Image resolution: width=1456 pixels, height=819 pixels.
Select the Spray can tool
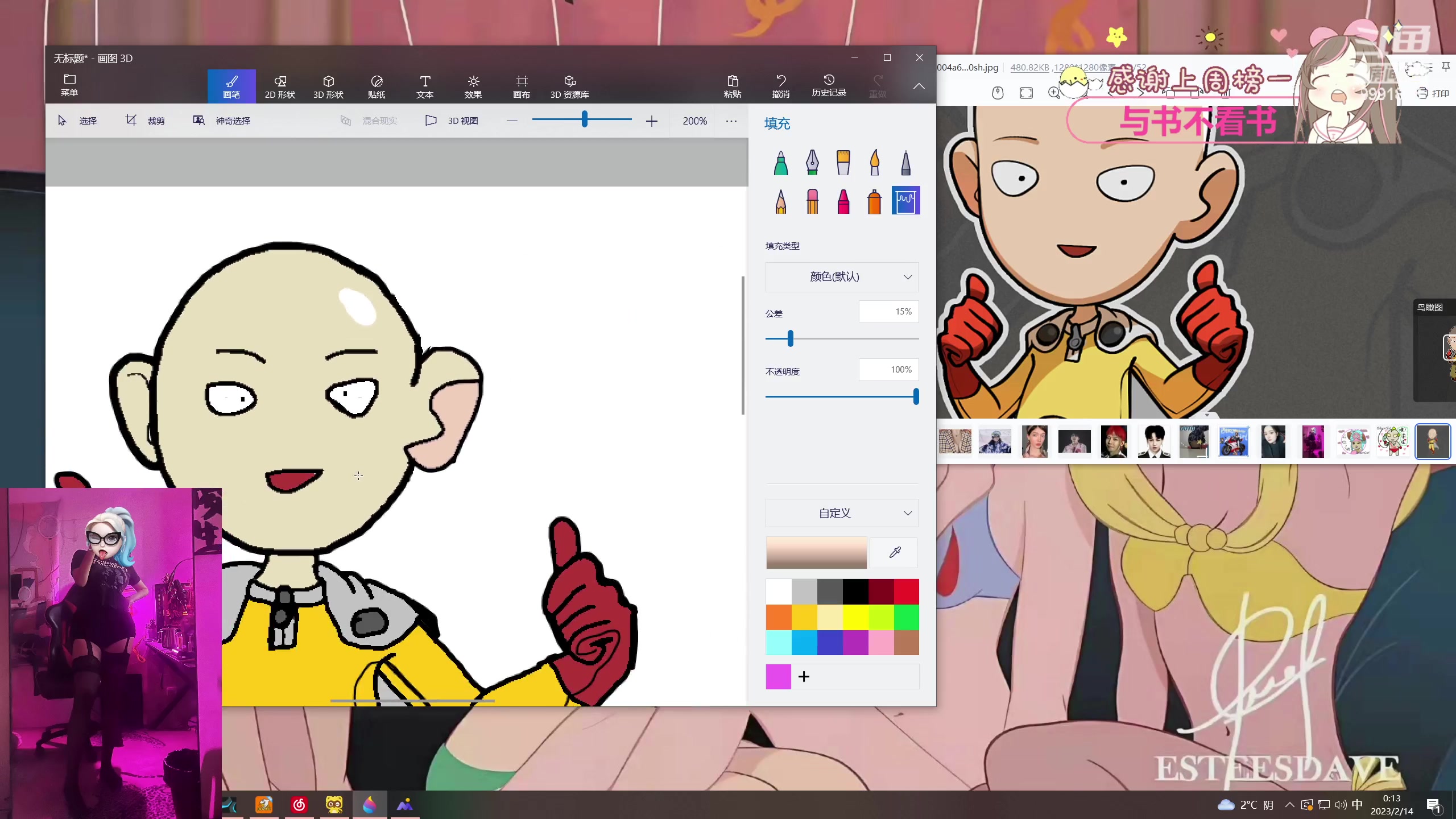875,201
